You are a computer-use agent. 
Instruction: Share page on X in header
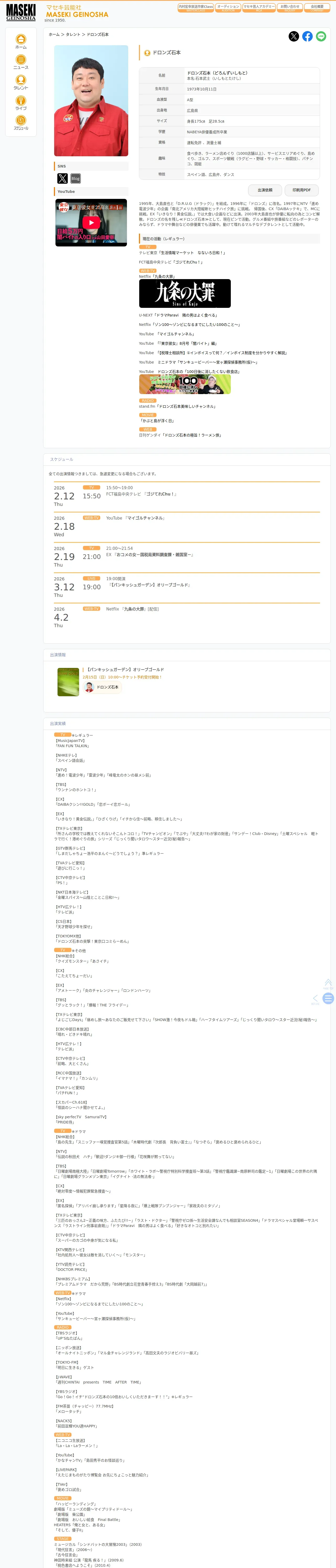click(293, 37)
